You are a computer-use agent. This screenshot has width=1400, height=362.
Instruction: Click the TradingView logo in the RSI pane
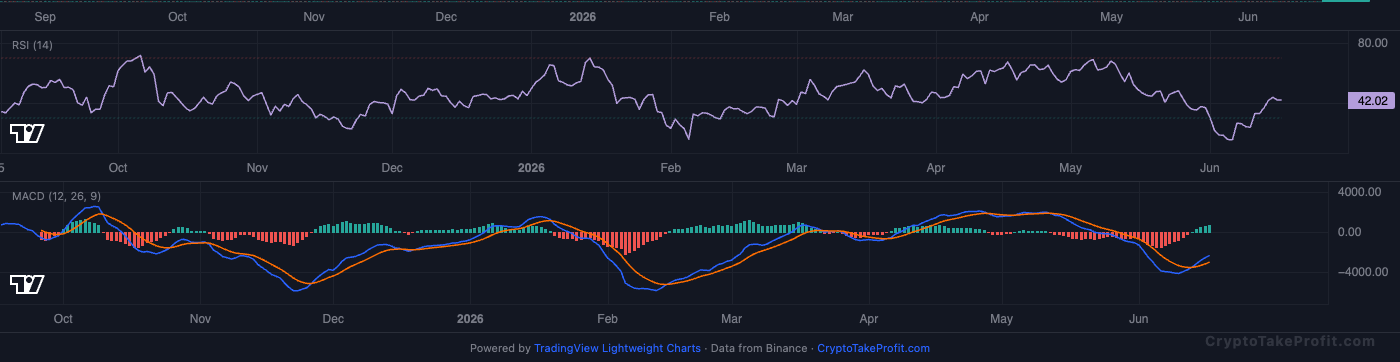click(x=27, y=133)
